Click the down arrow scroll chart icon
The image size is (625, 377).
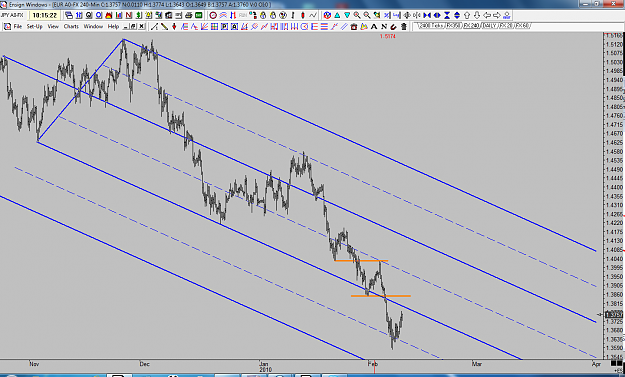(x=477, y=15)
